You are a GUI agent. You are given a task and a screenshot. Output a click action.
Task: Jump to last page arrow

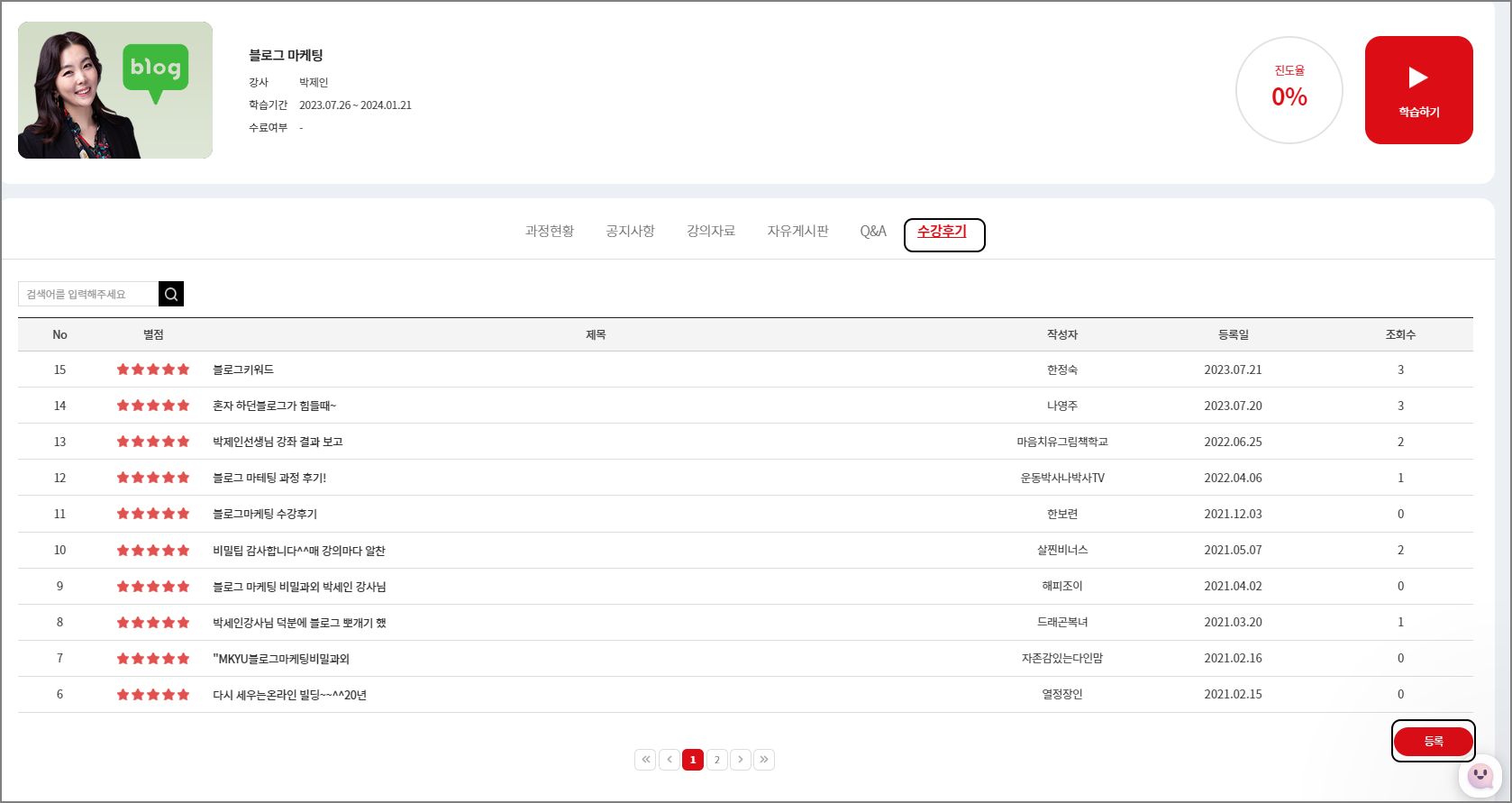pyautogui.click(x=764, y=760)
